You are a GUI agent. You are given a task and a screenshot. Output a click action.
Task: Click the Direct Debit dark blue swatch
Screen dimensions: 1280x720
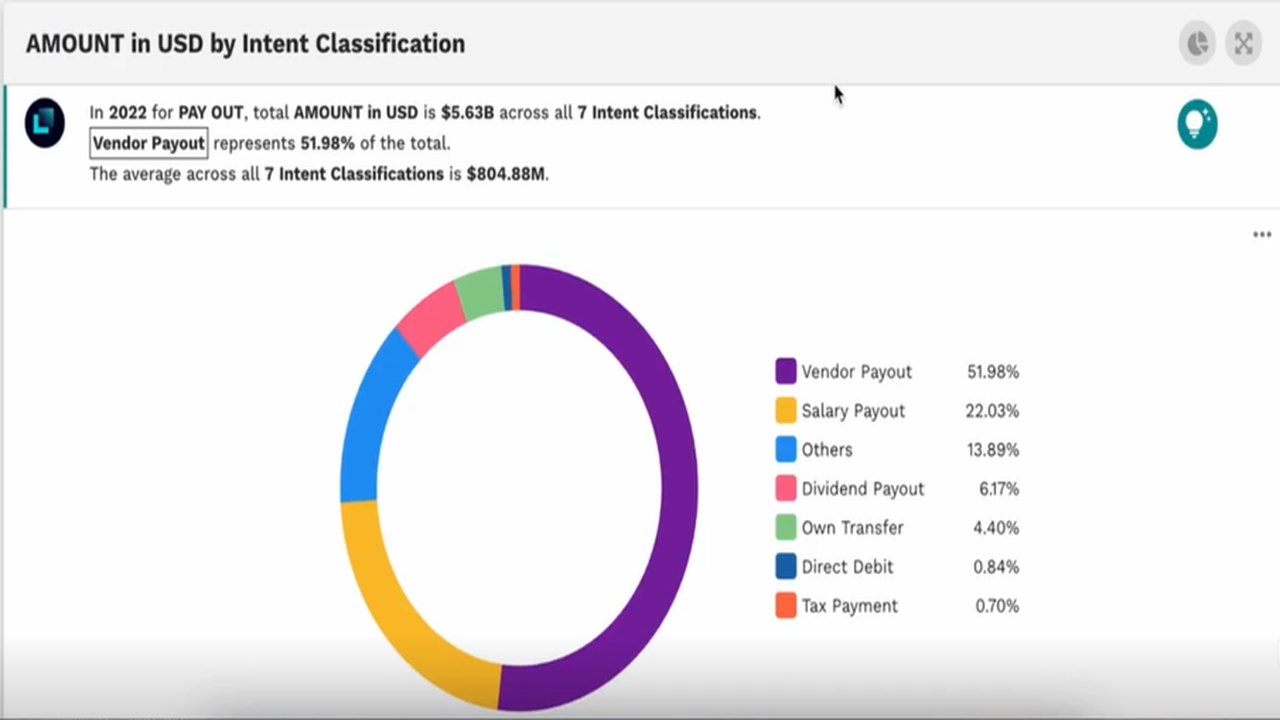[x=786, y=566]
